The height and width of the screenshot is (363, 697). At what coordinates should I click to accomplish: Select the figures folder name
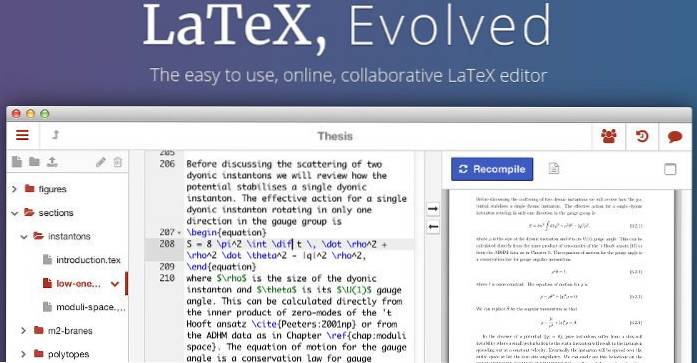(x=52, y=189)
